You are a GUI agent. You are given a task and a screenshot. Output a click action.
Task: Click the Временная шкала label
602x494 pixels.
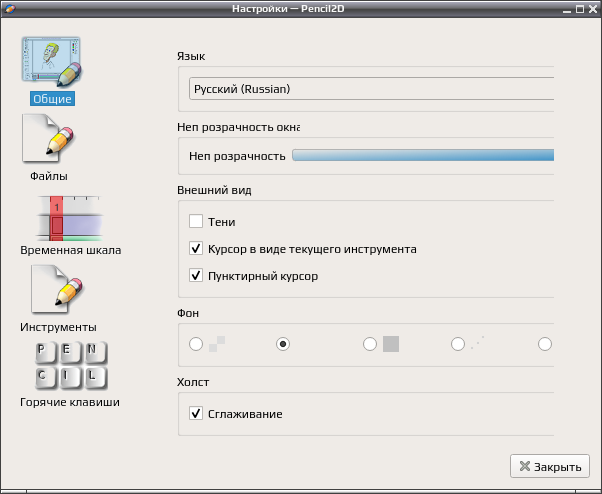click(71, 250)
